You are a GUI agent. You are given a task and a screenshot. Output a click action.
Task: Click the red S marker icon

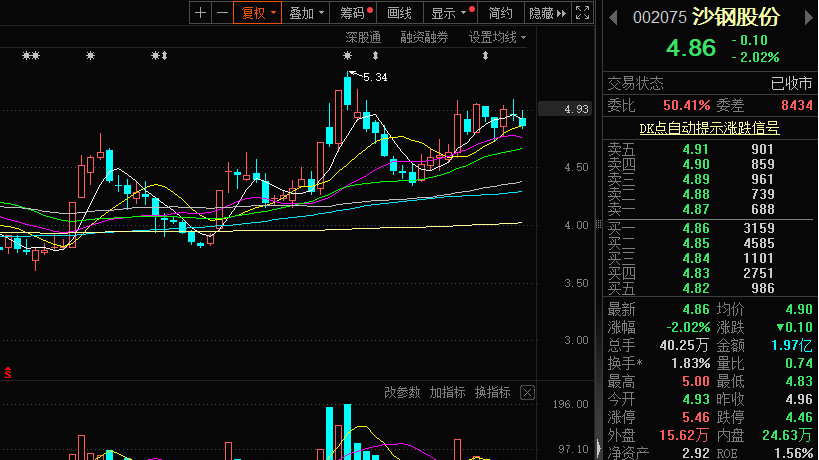coord(8,372)
